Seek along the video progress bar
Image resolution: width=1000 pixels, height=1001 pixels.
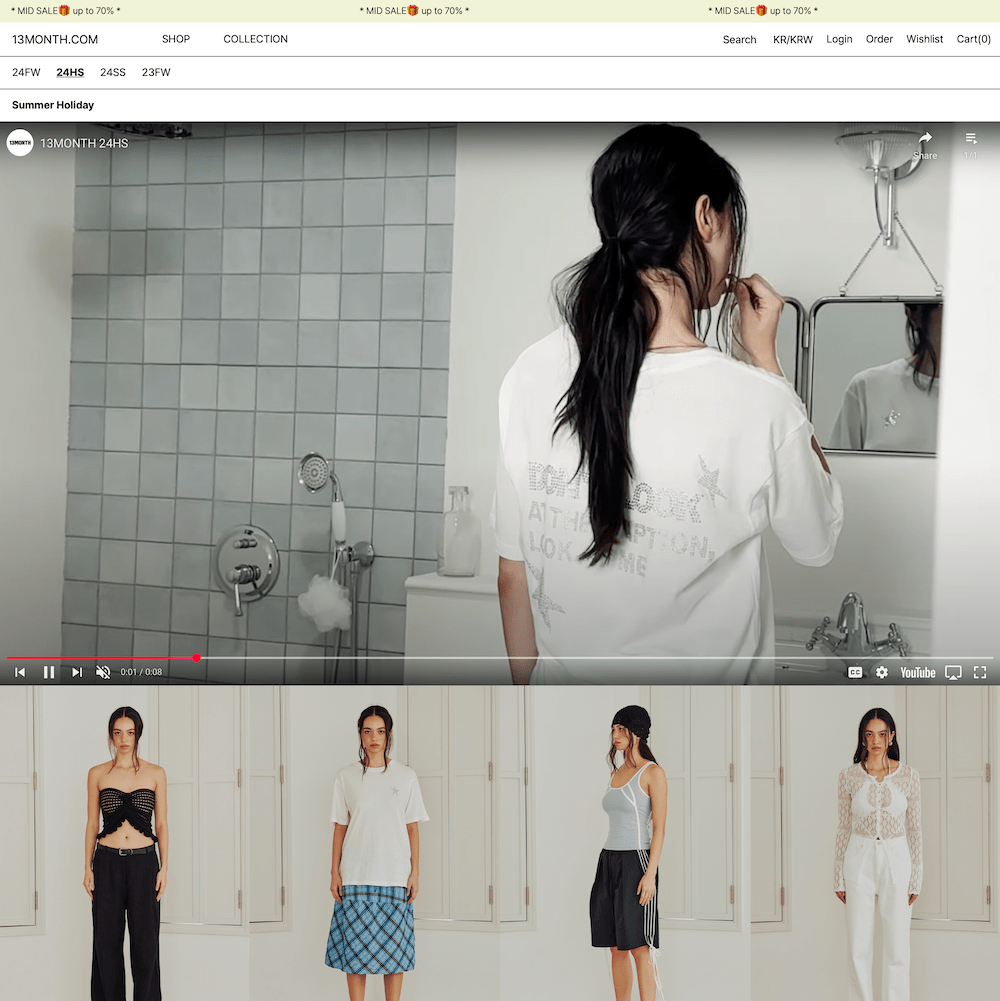pos(499,658)
